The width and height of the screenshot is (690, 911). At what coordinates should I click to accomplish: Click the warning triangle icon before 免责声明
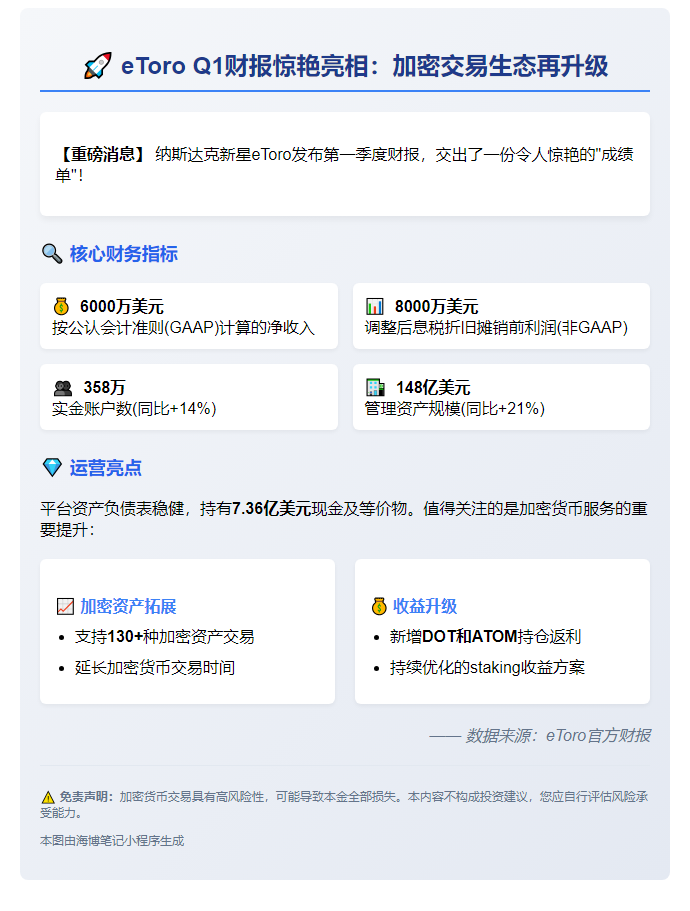click(x=48, y=797)
